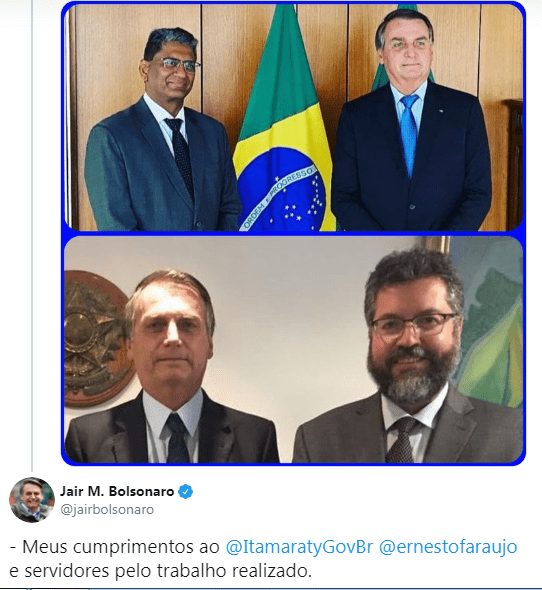This screenshot has height=590, width=542.
Task: Click the bearded man with glasses in the bottom photo
Action: [x=410, y=354]
